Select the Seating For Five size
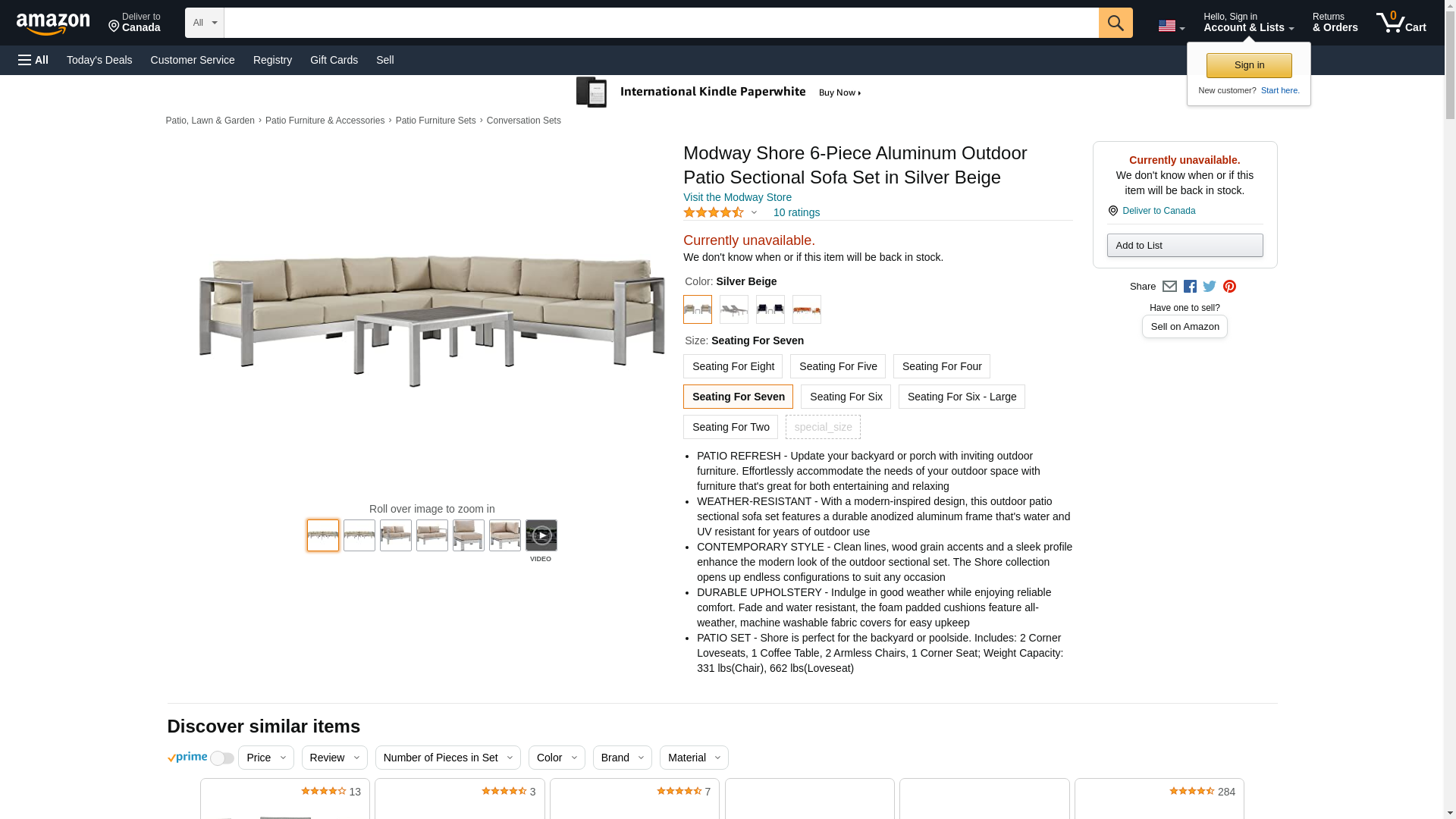The width and height of the screenshot is (1456, 819). [837, 366]
